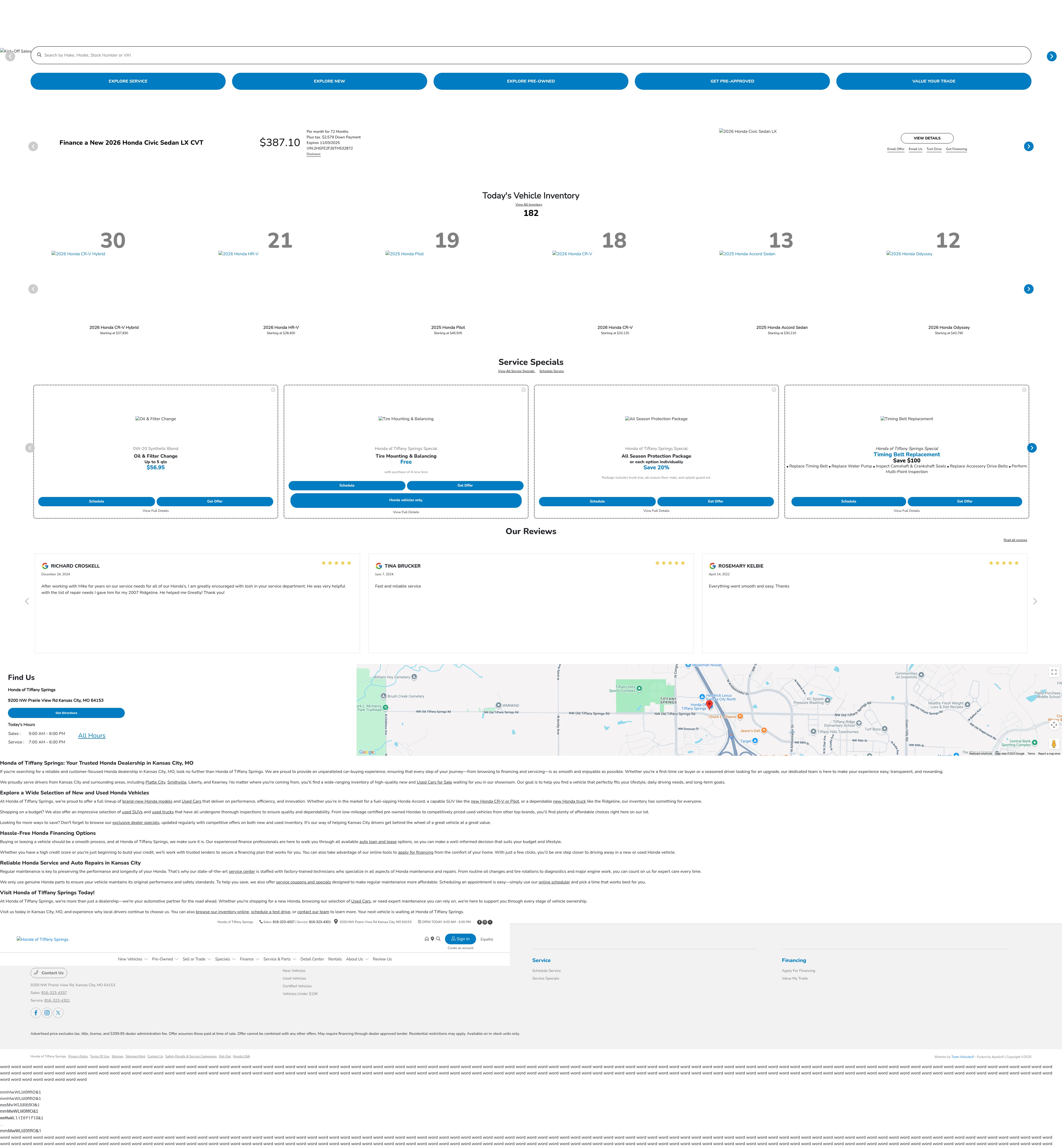This screenshot has height=1148, width=1062.
Task: Click the location pin icon beside Sign In
Action: [x=432, y=939]
